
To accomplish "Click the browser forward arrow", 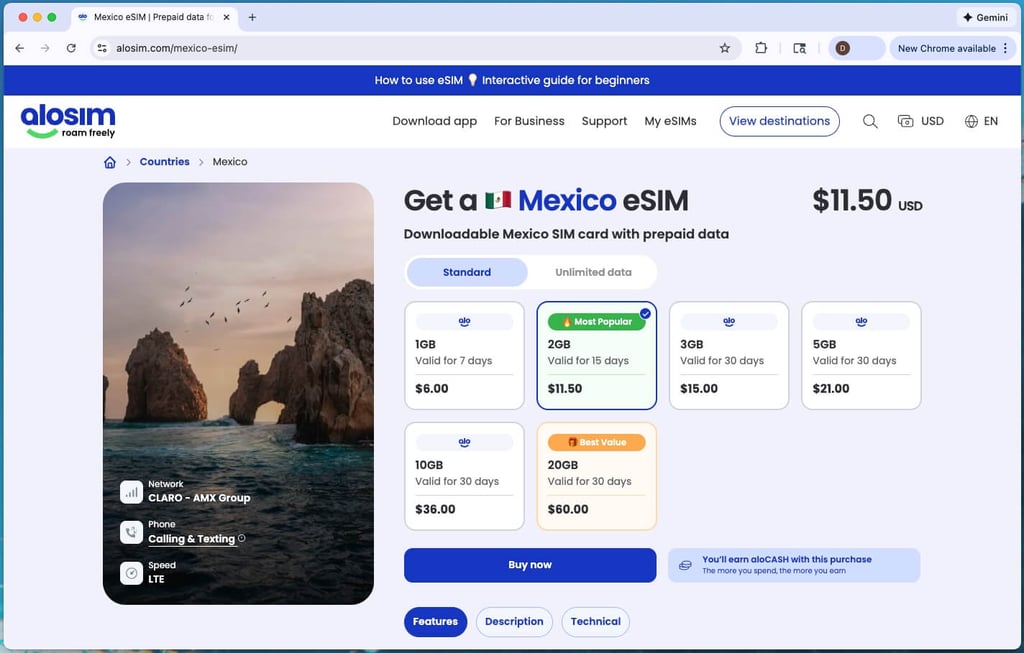I will click(x=45, y=48).
